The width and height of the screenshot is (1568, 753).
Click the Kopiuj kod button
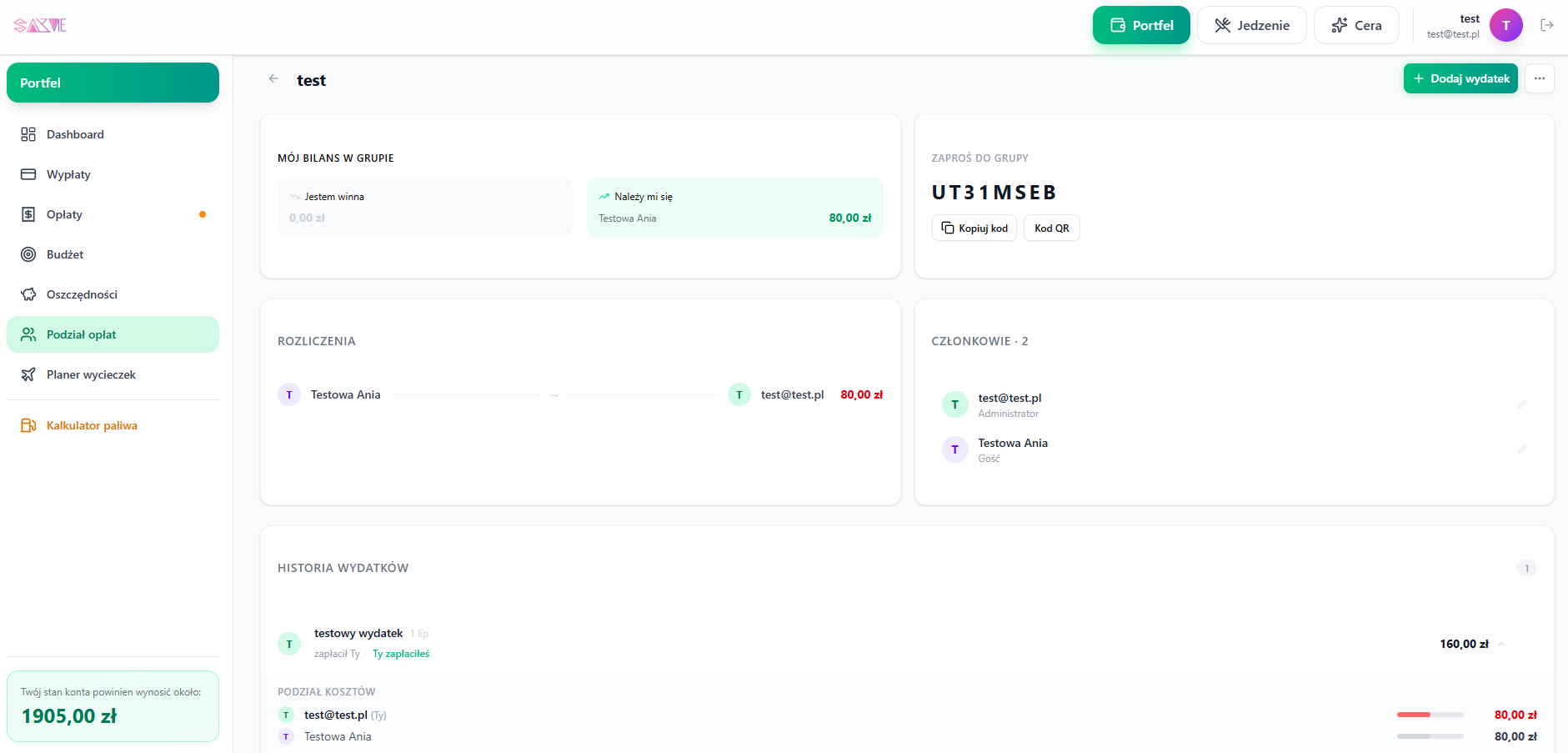[x=974, y=228]
